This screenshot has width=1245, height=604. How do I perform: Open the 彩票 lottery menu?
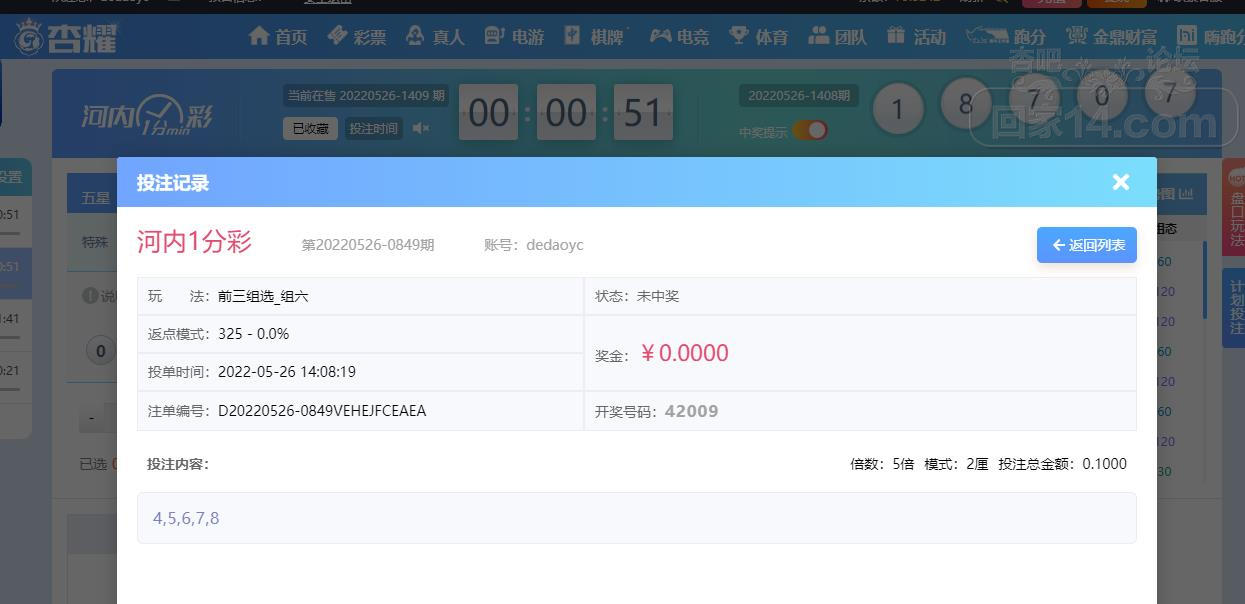357,37
